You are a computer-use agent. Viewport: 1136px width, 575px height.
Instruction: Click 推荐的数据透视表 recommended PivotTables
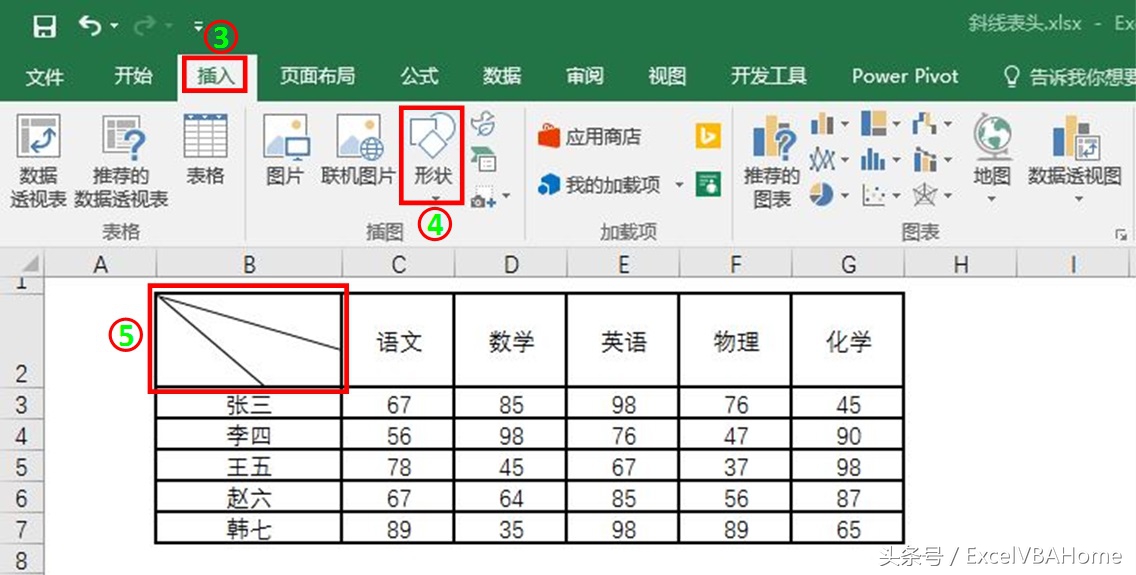pyautogui.click(x=121, y=161)
